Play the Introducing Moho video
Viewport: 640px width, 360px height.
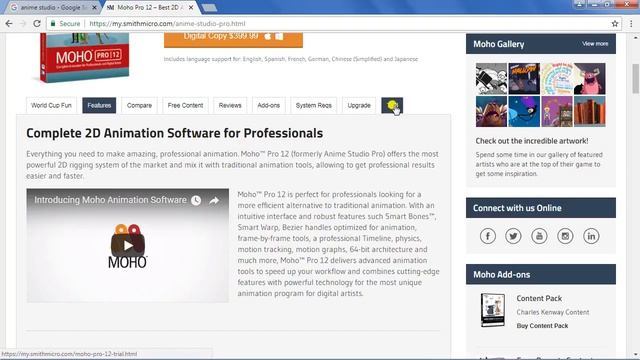point(128,245)
